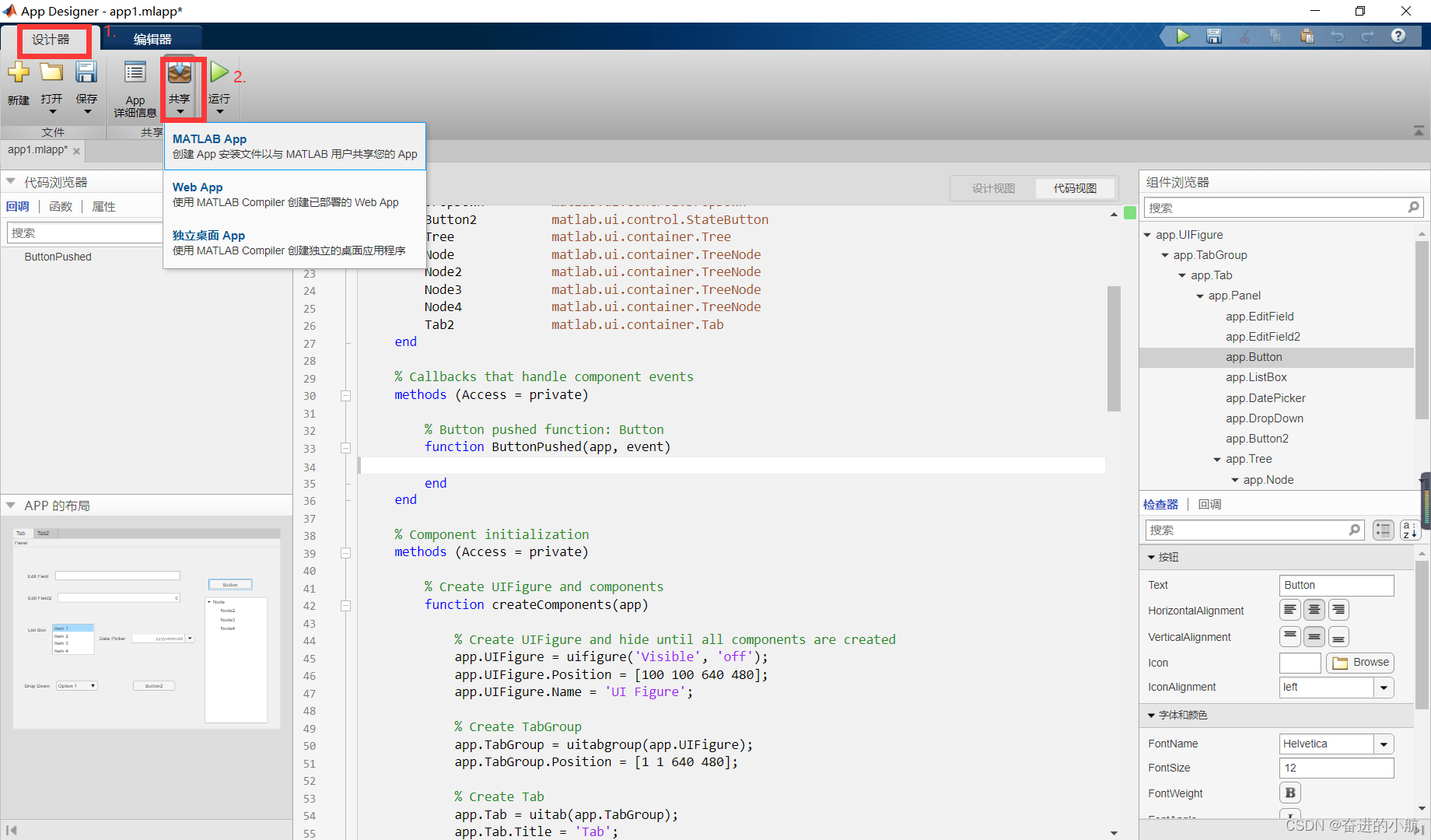
Task: Click quick-access Paste clipboard icon
Action: pyautogui.click(x=1307, y=36)
